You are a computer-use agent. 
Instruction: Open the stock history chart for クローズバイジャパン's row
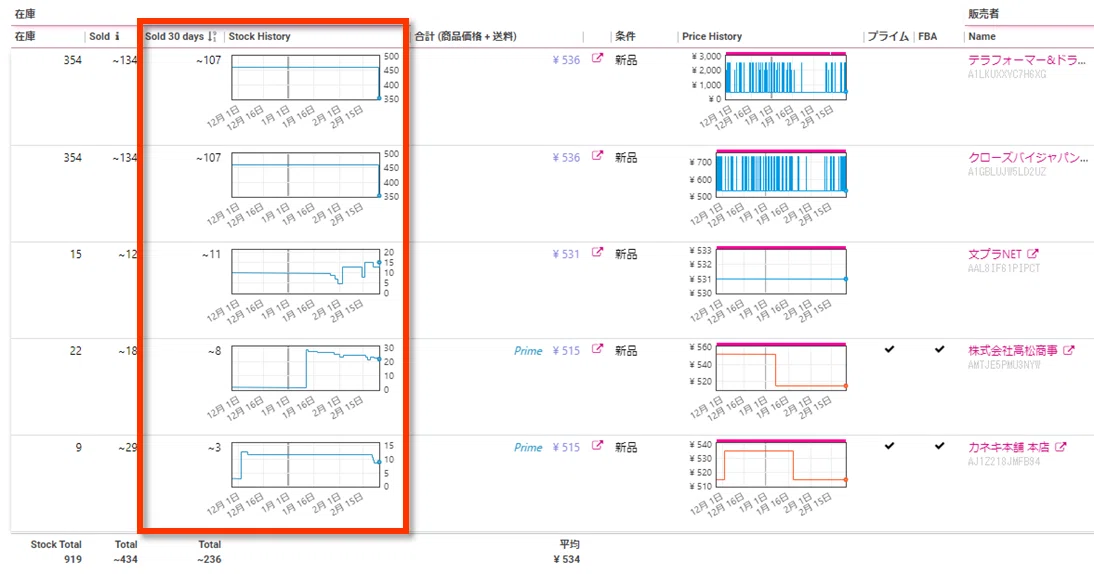click(x=306, y=175)
